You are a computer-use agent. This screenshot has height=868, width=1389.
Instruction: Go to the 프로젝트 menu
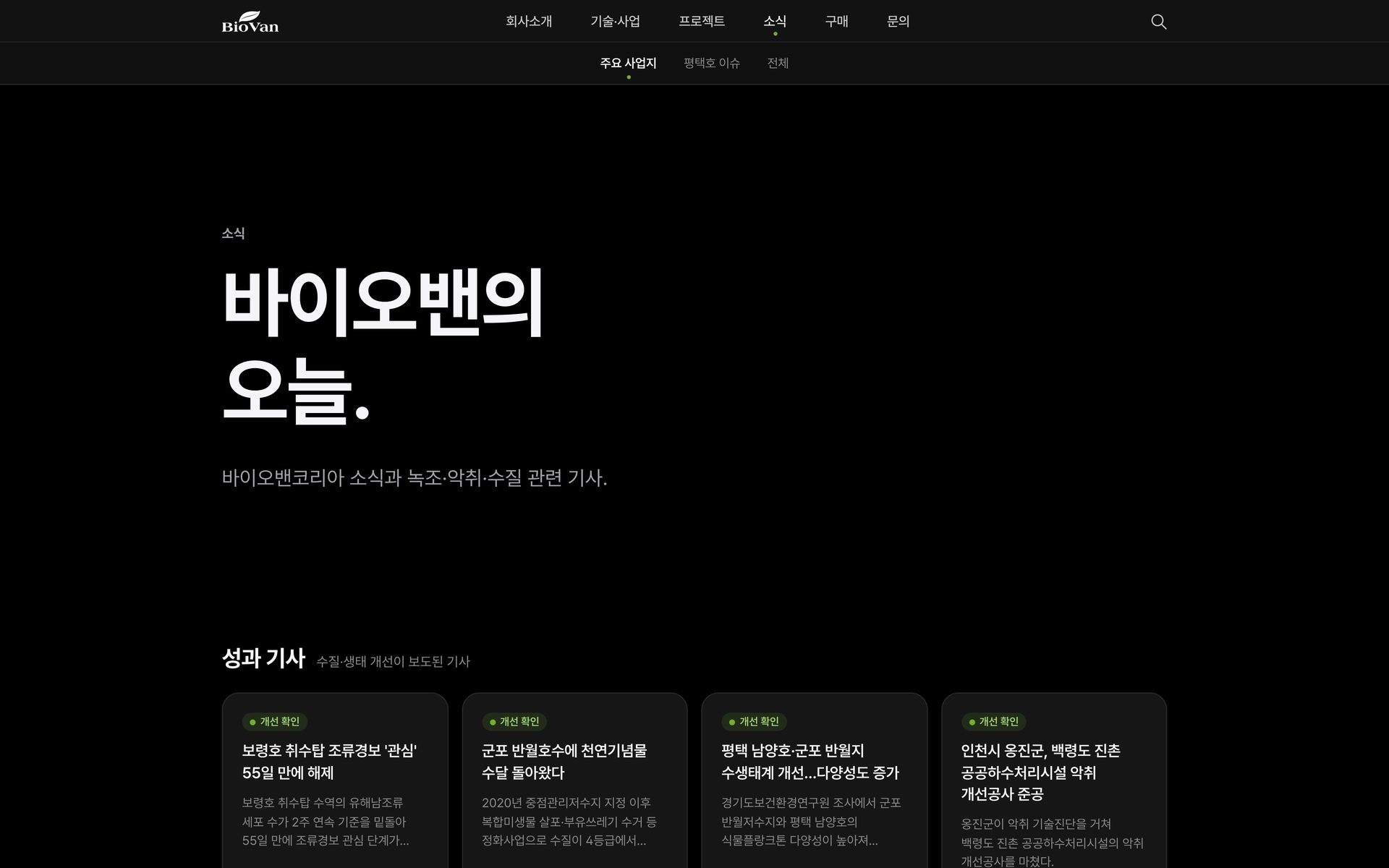pos(702,22)
